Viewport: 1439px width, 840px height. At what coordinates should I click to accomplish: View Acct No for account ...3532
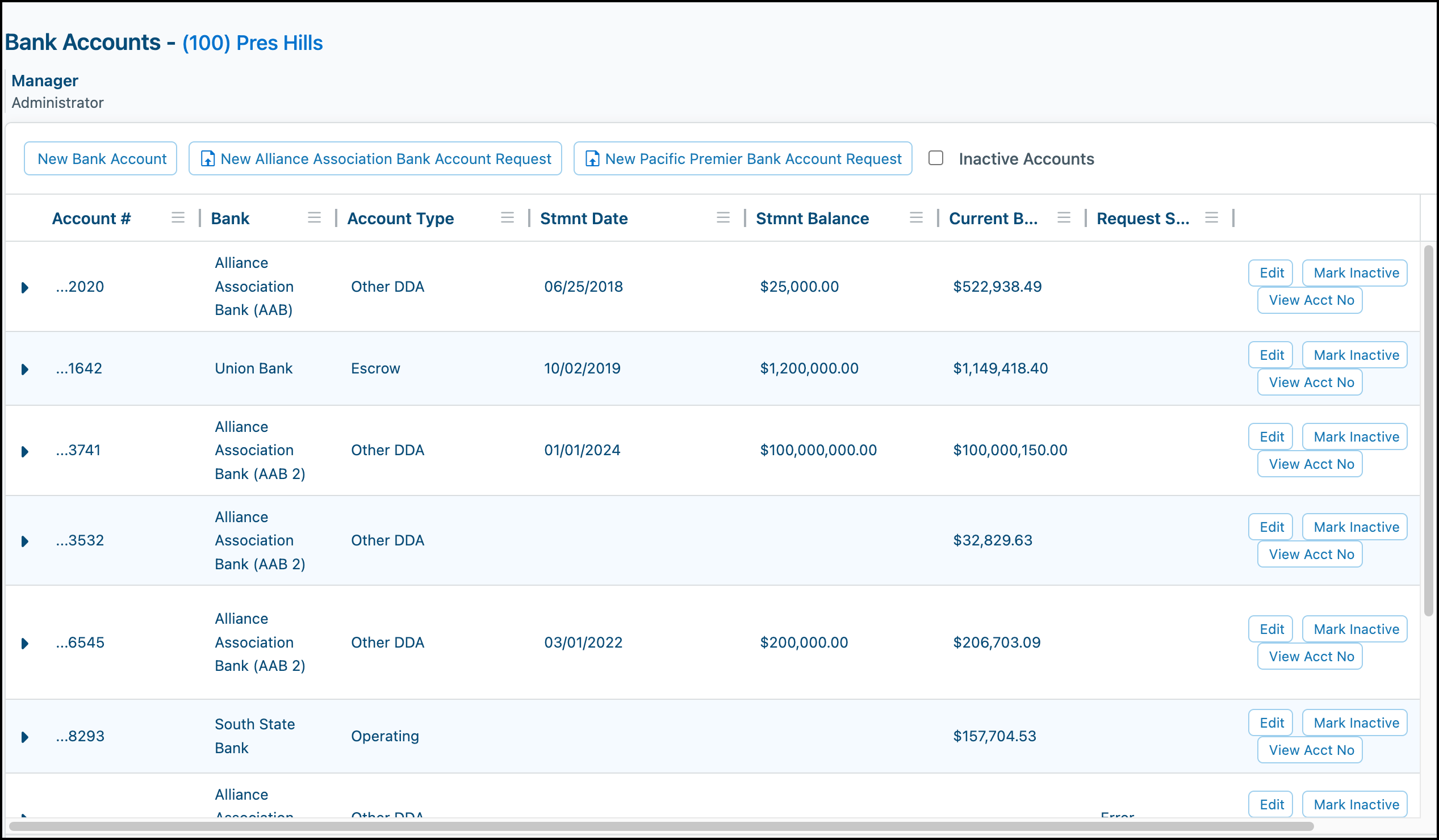[1310, 554]
